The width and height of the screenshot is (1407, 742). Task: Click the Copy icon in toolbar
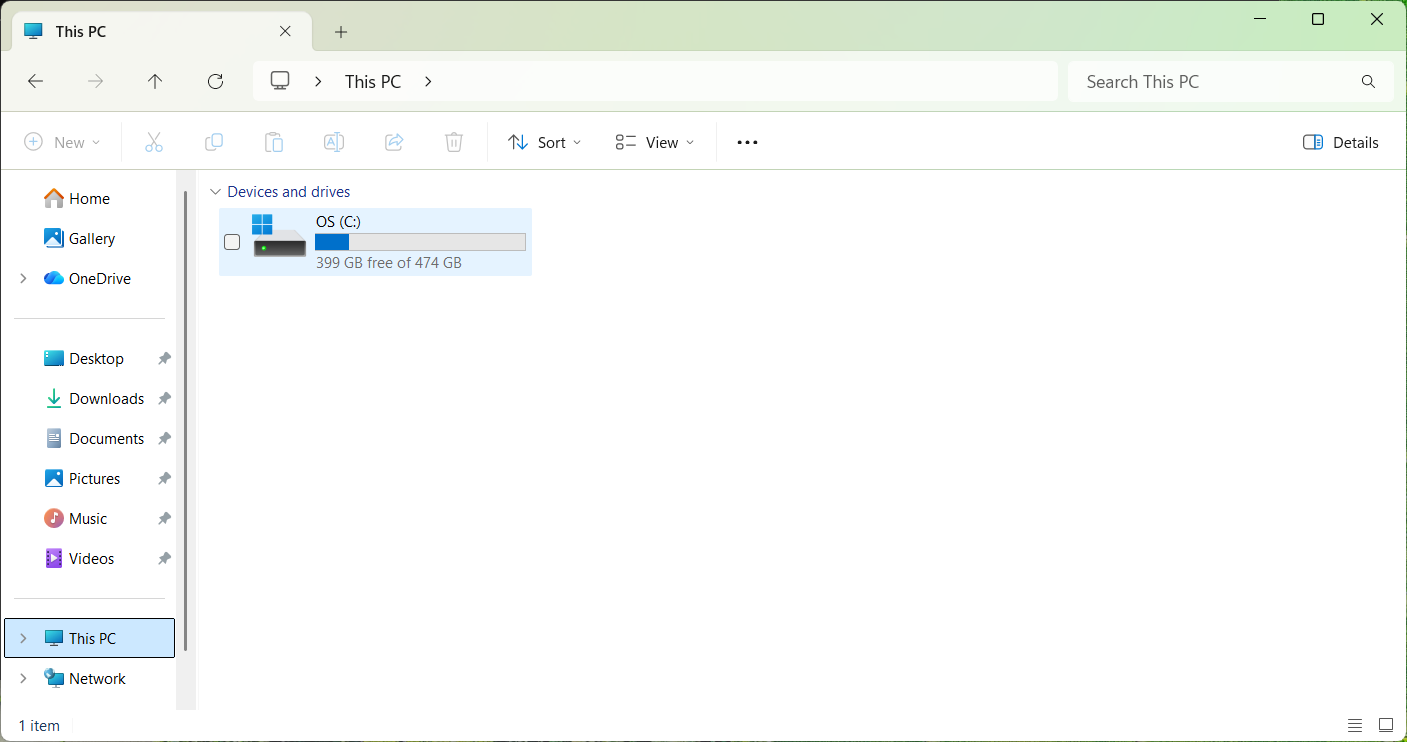(214, 142)
